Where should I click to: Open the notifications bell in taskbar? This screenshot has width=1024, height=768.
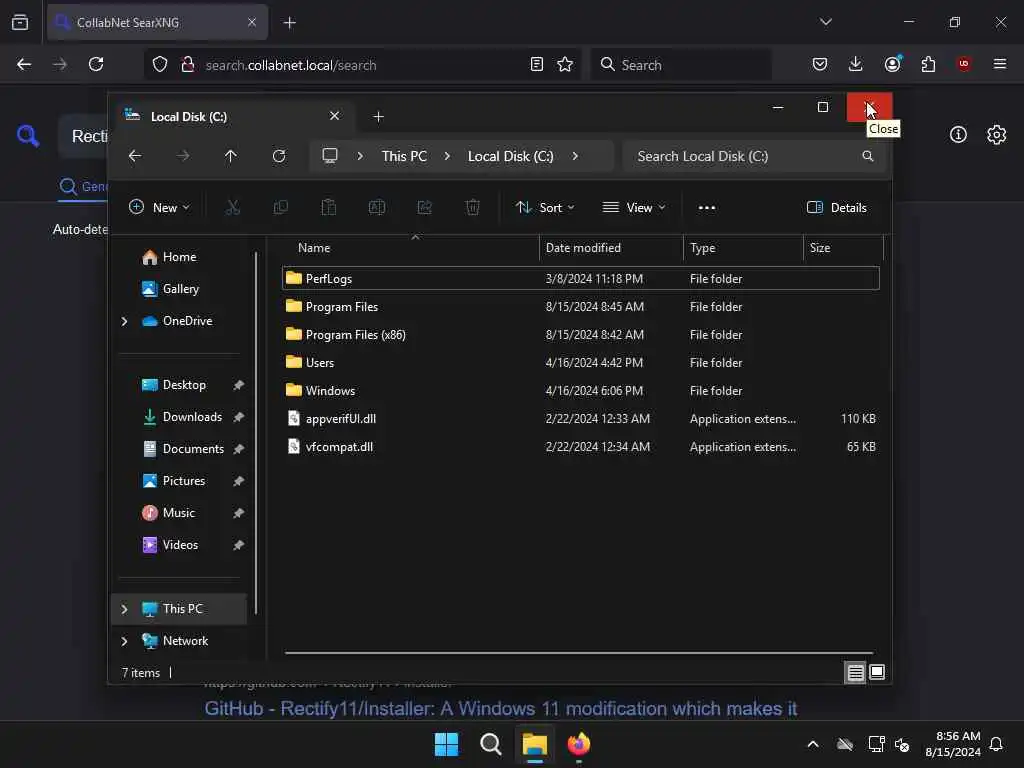[997, 744]
